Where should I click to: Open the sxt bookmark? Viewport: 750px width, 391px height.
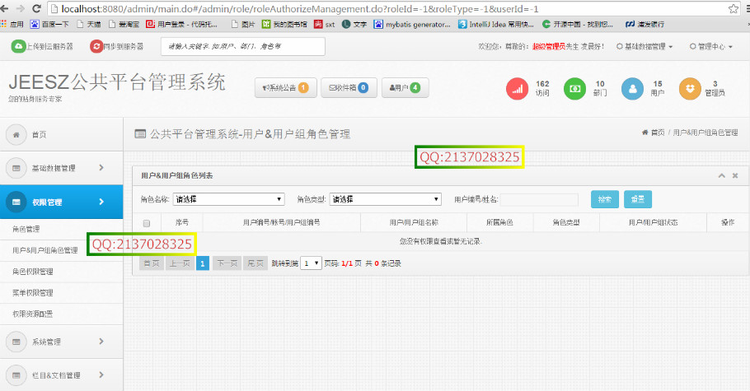(x=324, y=24)
